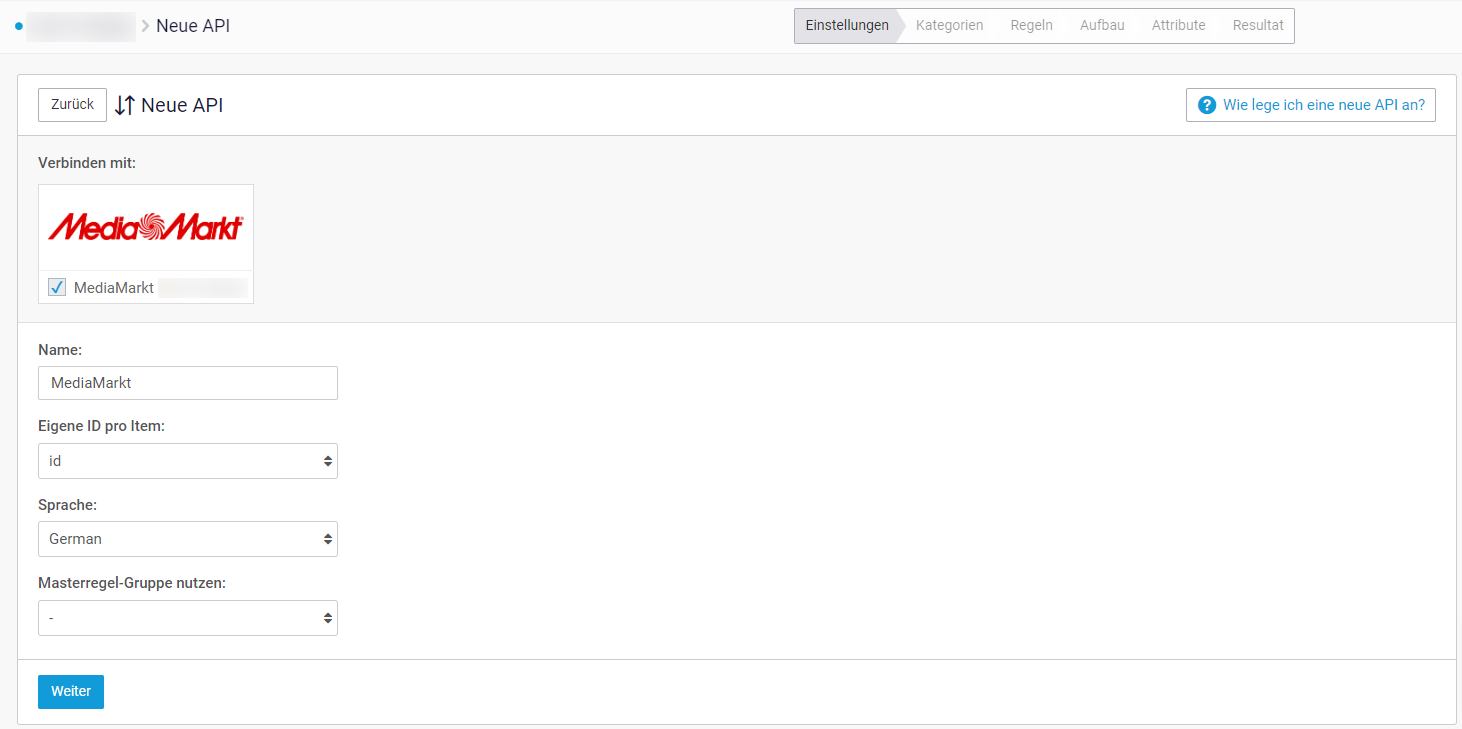Go to the Attribute step tab
This screenshot has height=729, width=1462.
click(x=1178, y=26)
